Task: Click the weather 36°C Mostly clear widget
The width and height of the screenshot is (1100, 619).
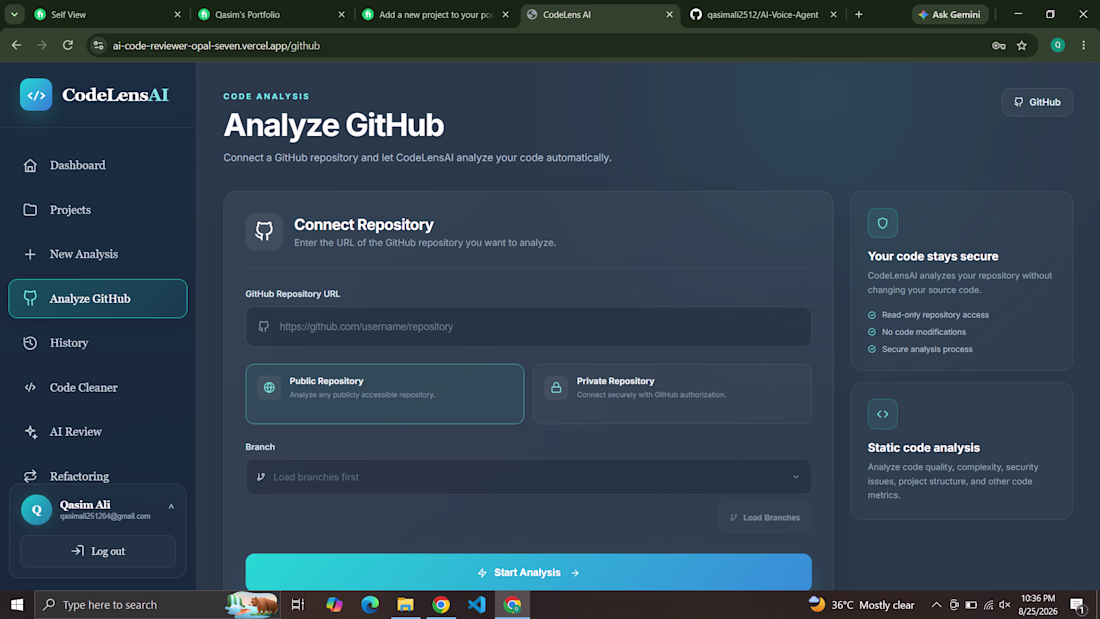Action: click(x=861, y=604)
